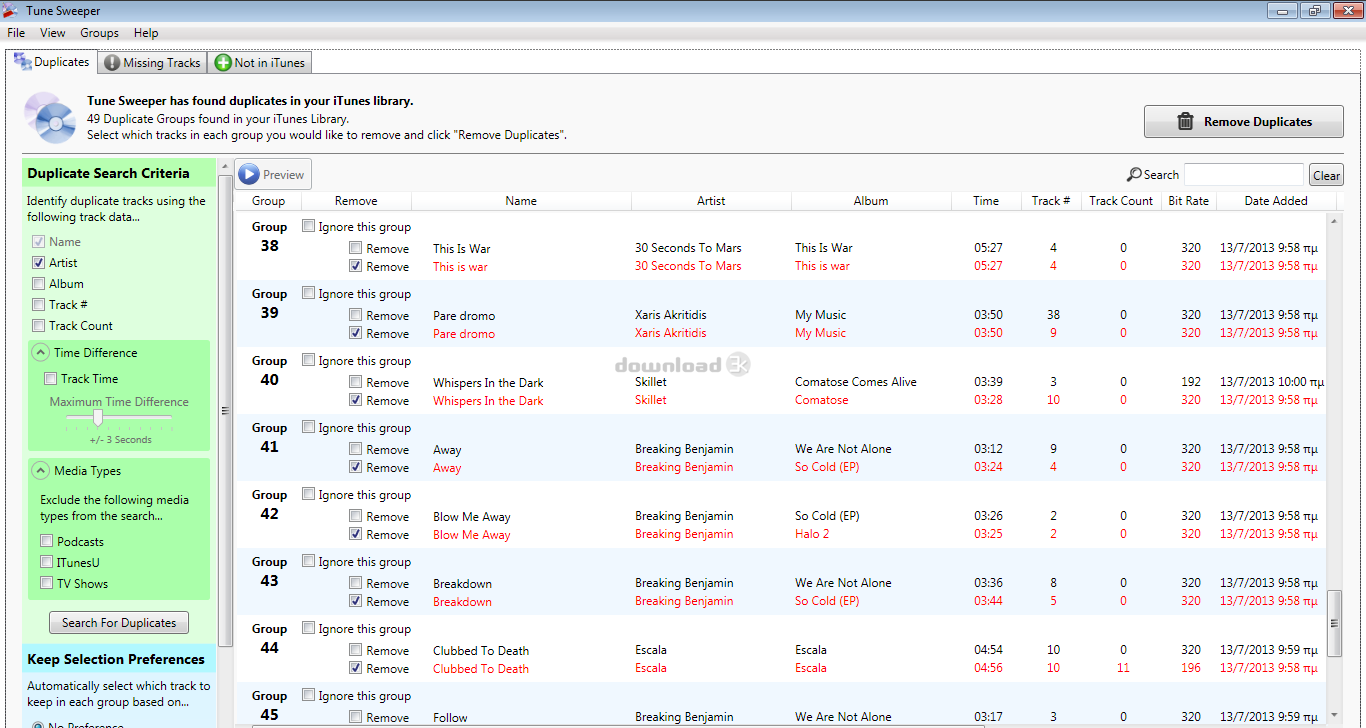Image resolution: width=1366 pixels, height=728 pixels.
Task: Sort by the Bit Rate column header
Action: (x=1189, y=201)
